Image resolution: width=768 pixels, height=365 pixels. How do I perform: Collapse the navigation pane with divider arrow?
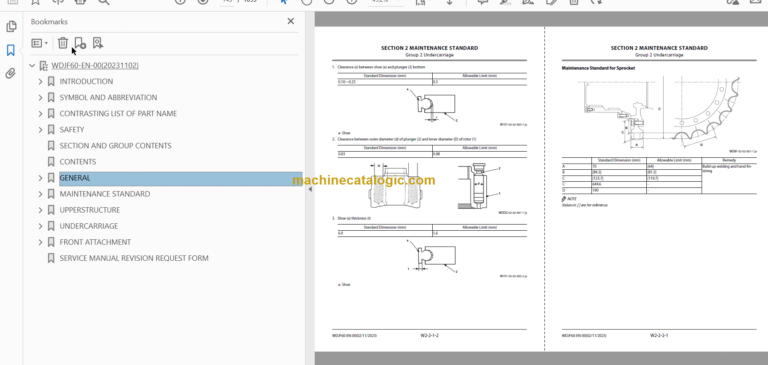310,189
